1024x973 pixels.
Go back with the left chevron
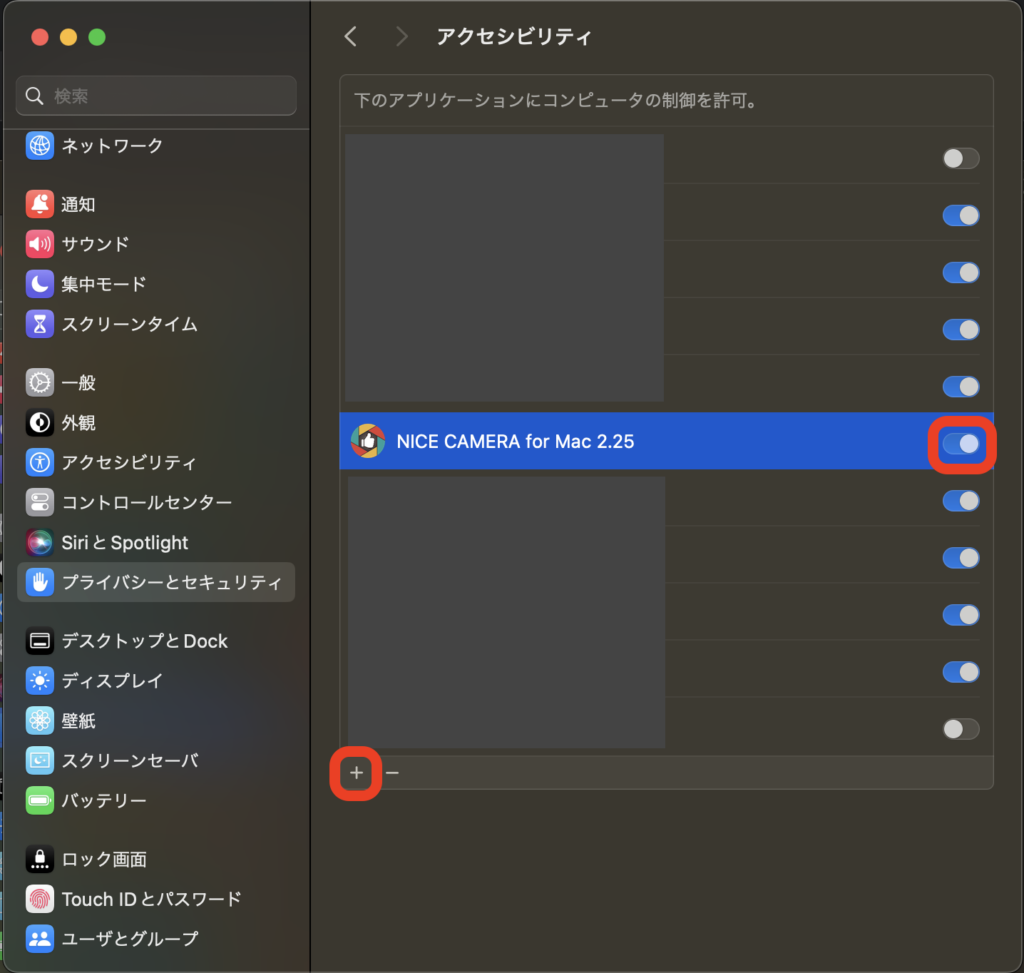tap(351, 37)
